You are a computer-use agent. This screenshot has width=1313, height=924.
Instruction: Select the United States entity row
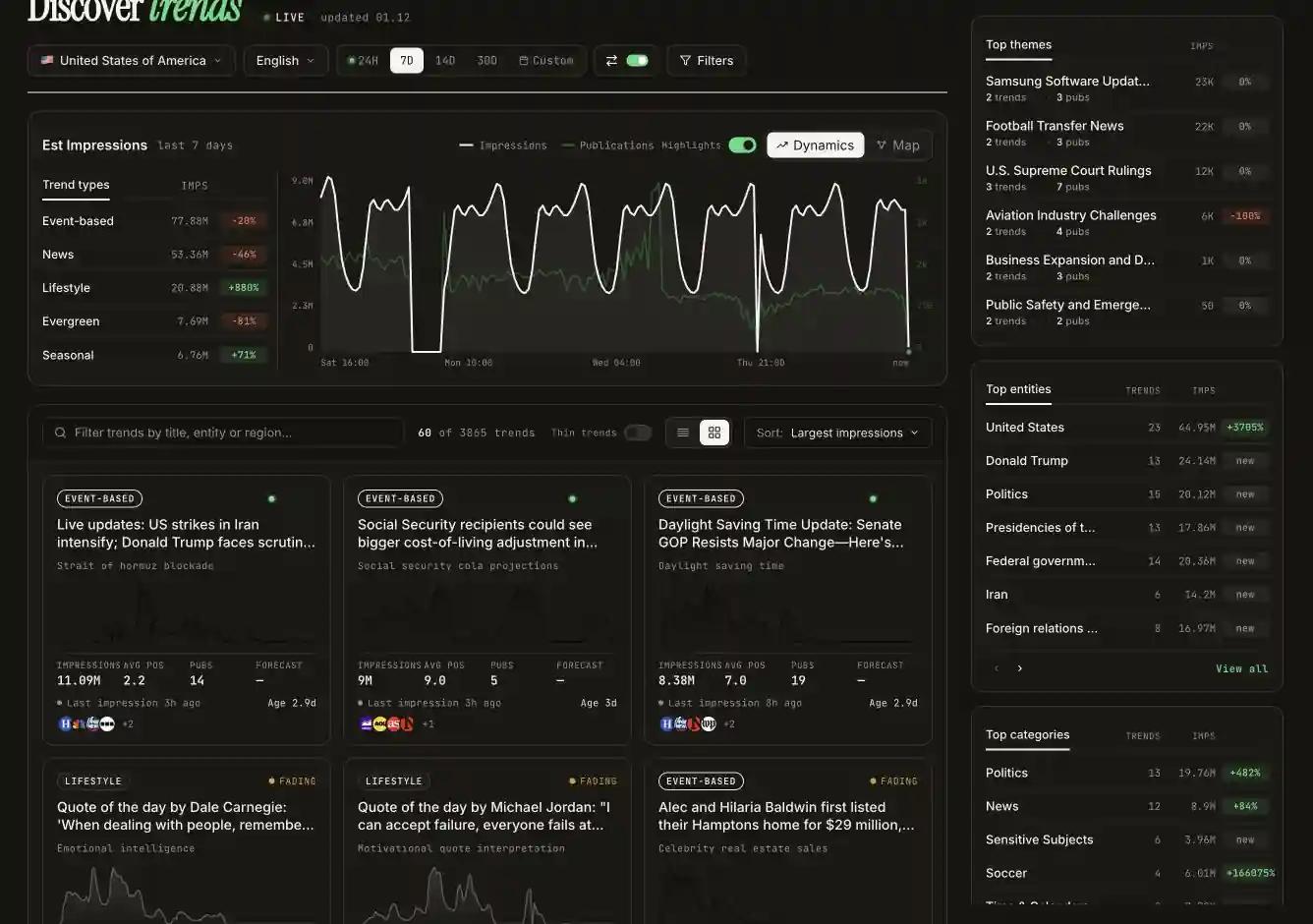pos(1126,428)
